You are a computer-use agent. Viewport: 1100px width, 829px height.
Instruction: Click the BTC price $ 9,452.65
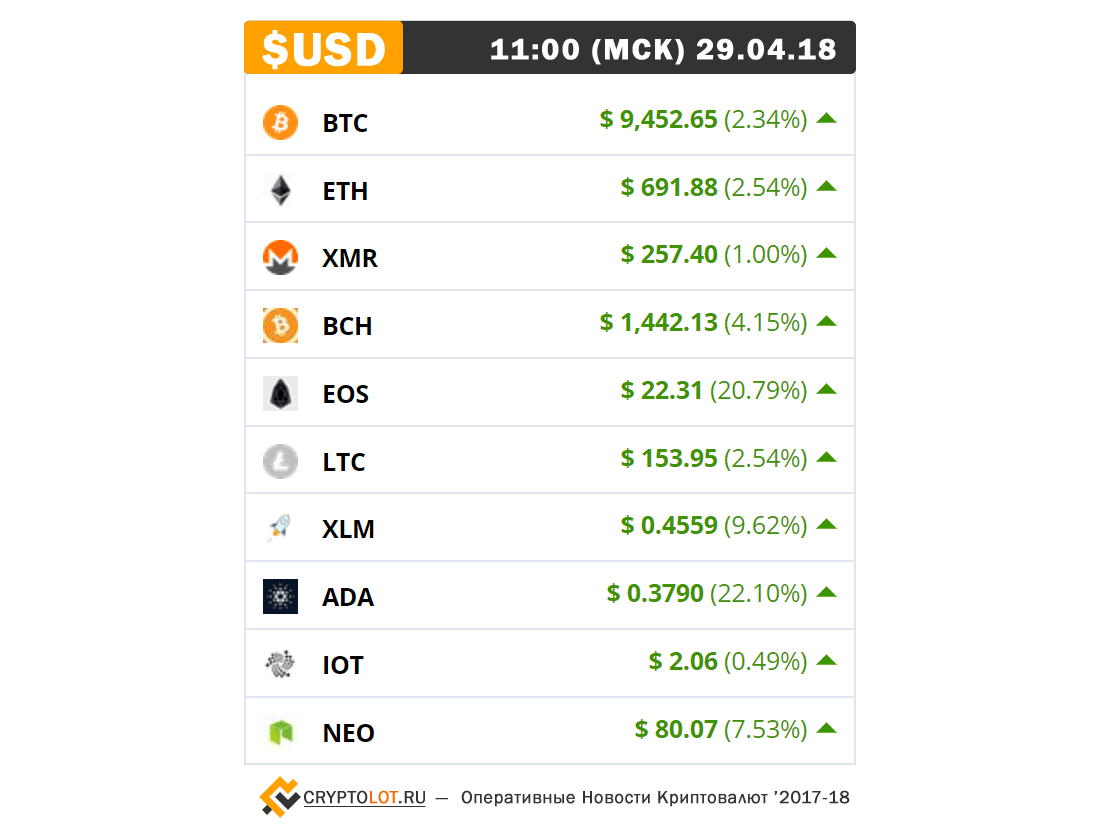(x=658, y=119)
